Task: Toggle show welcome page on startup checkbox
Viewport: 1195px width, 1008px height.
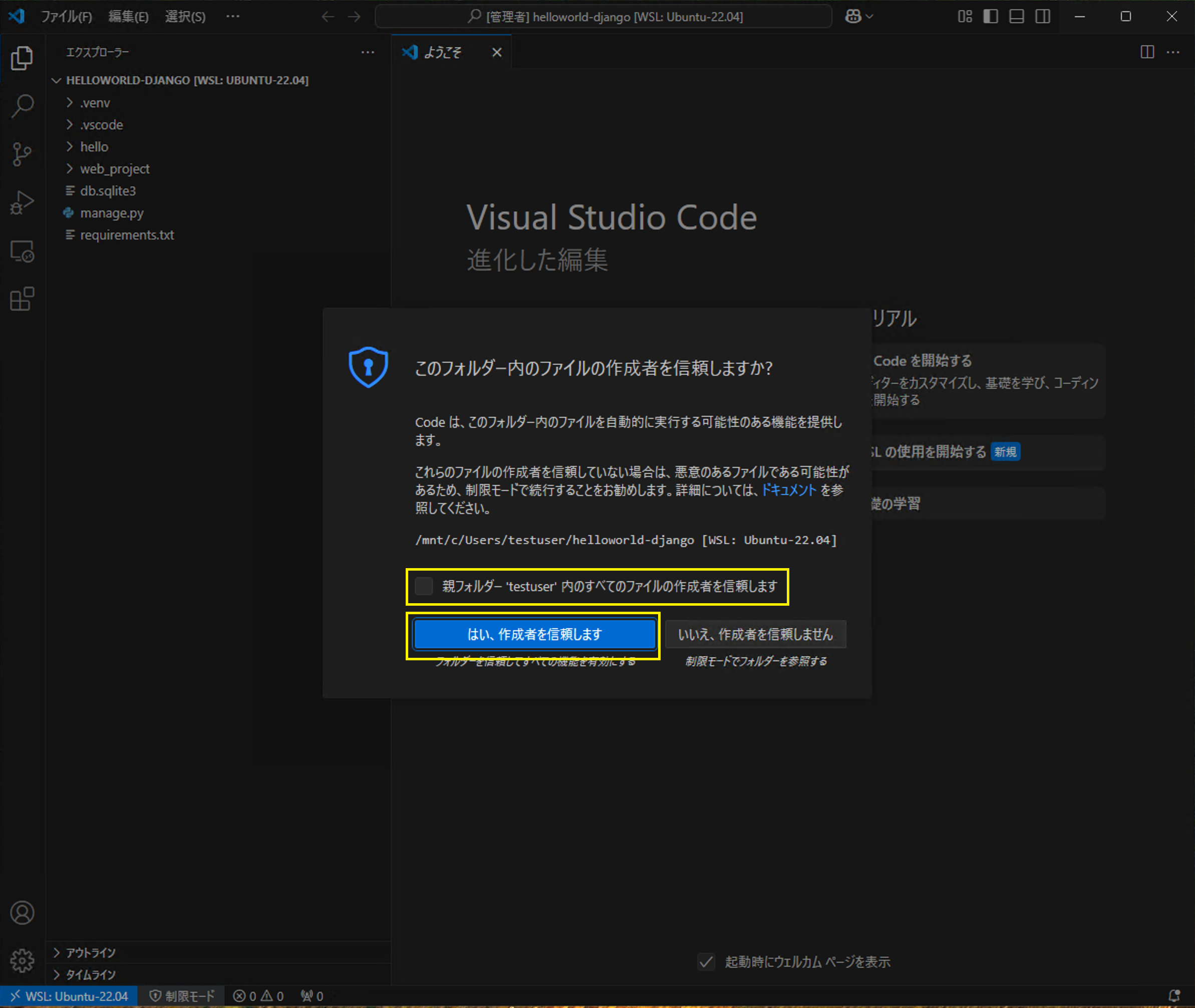Action: [x=706, y=962]
